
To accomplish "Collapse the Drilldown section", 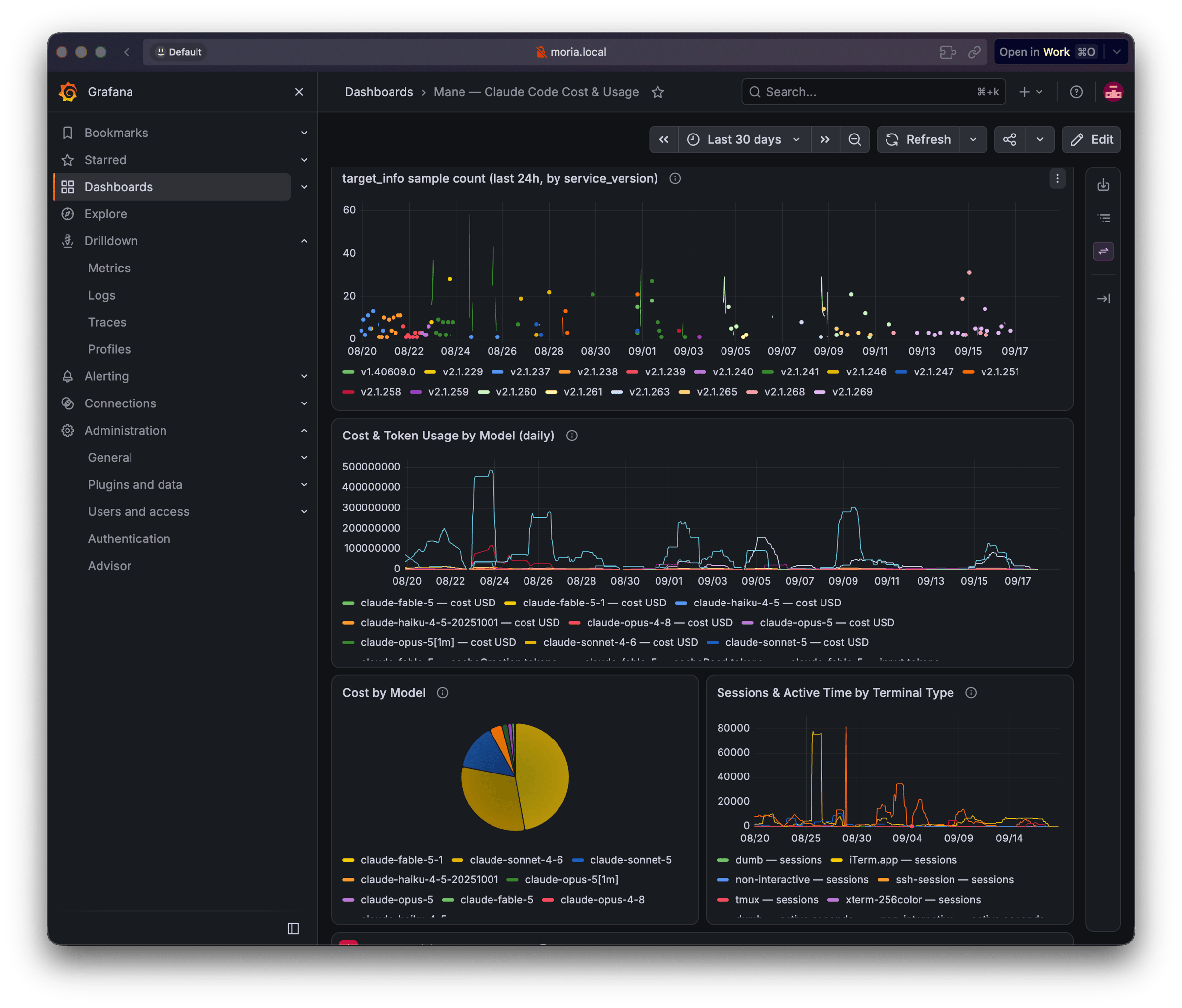I will coord(304,241).
